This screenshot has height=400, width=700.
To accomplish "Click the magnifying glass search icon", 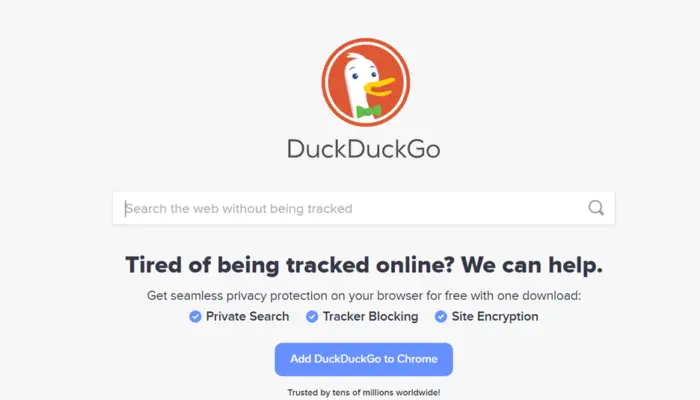I will click(596, 208).
